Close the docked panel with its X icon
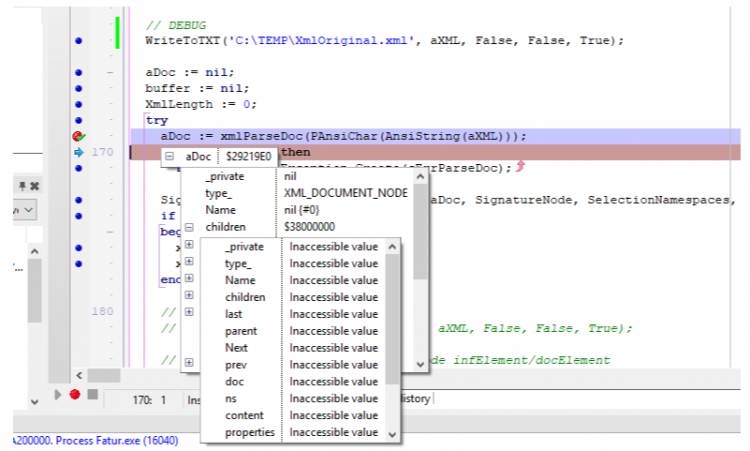The width and height of the screenshot is (750, 451). point(34,186)
